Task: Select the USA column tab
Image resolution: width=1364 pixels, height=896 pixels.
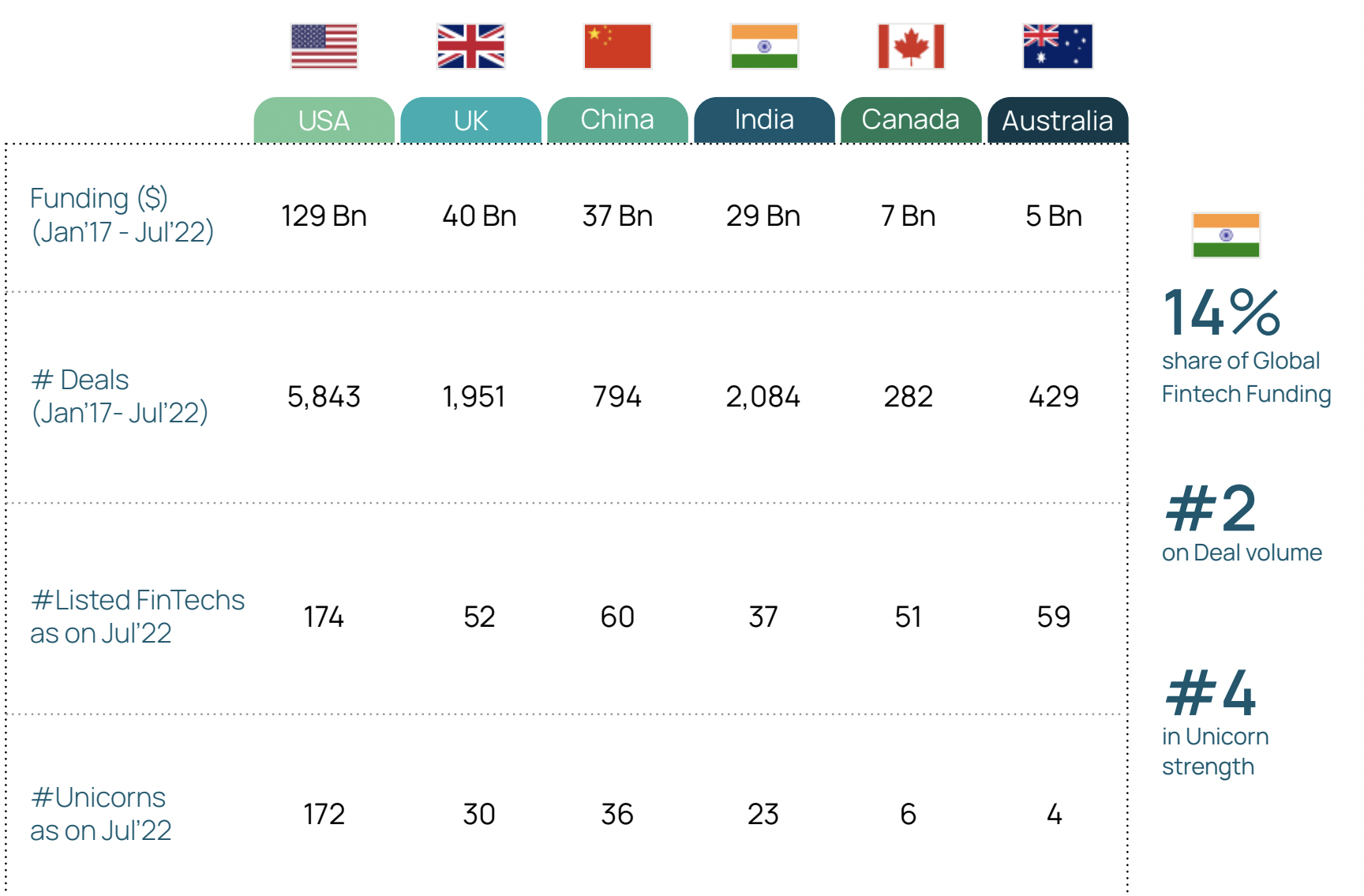Action: click(x=324, y=121)
